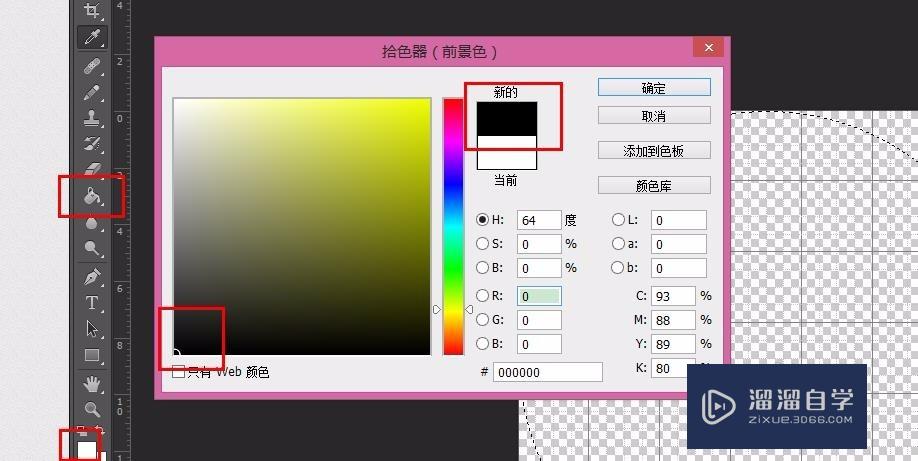This screenshot has height=461, width=918.
Task: Confirm with the 确定 button
Action: point(654,88)
